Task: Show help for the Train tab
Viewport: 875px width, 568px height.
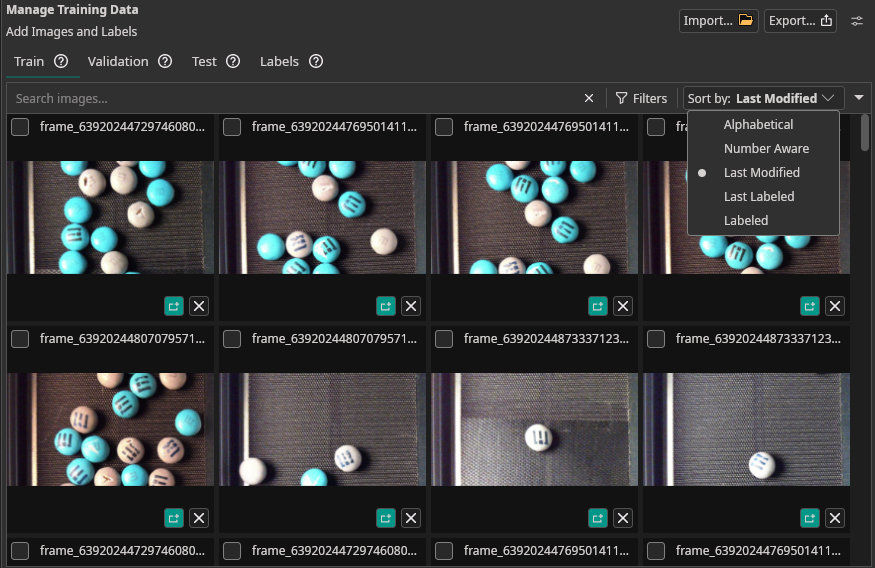Action: (61, 61)
